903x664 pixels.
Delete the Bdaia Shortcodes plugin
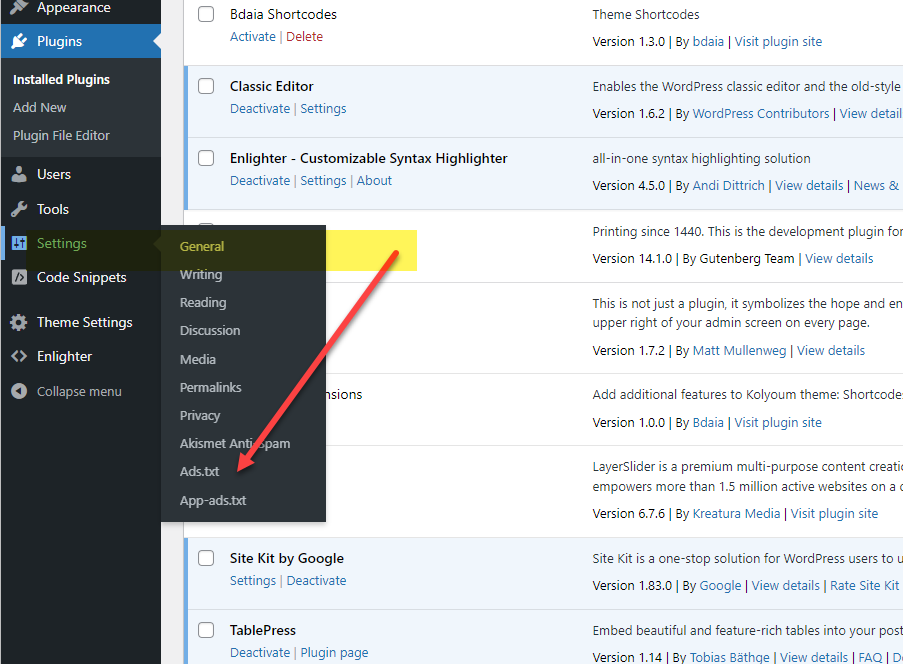coord(304,36)
